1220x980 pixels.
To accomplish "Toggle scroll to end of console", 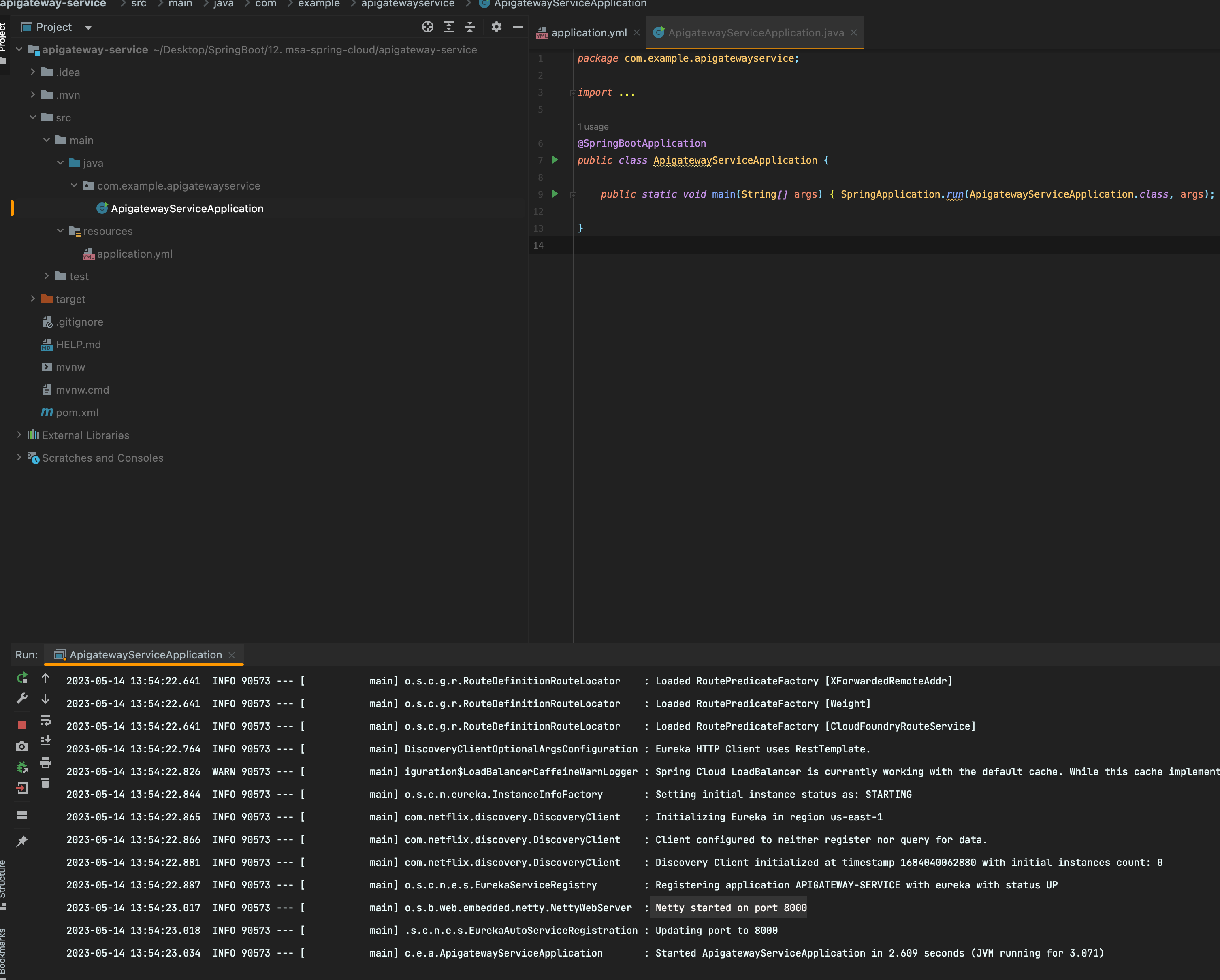I will click(x=45, y=741).
